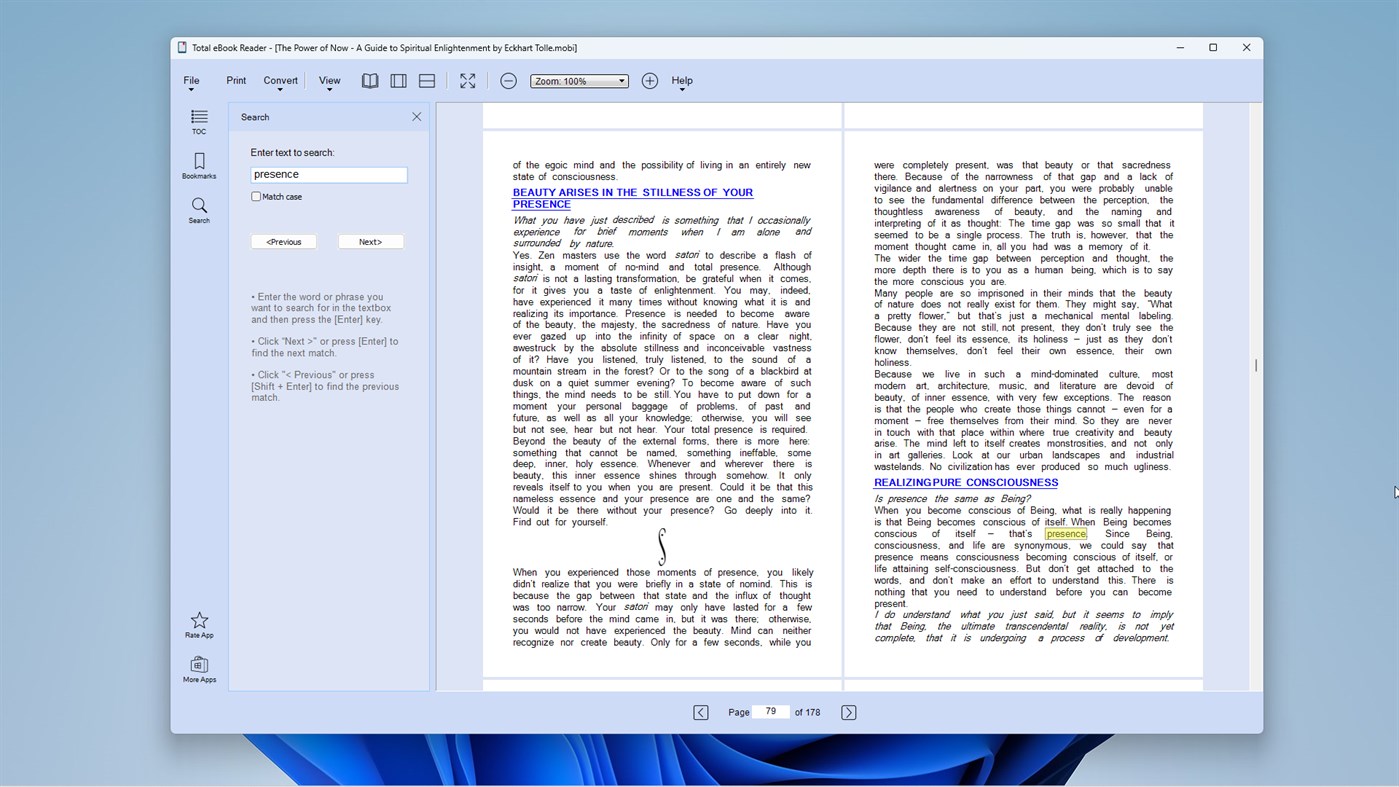
Task: Zoom in using the plus icon
Action: (x=649, y=80)
